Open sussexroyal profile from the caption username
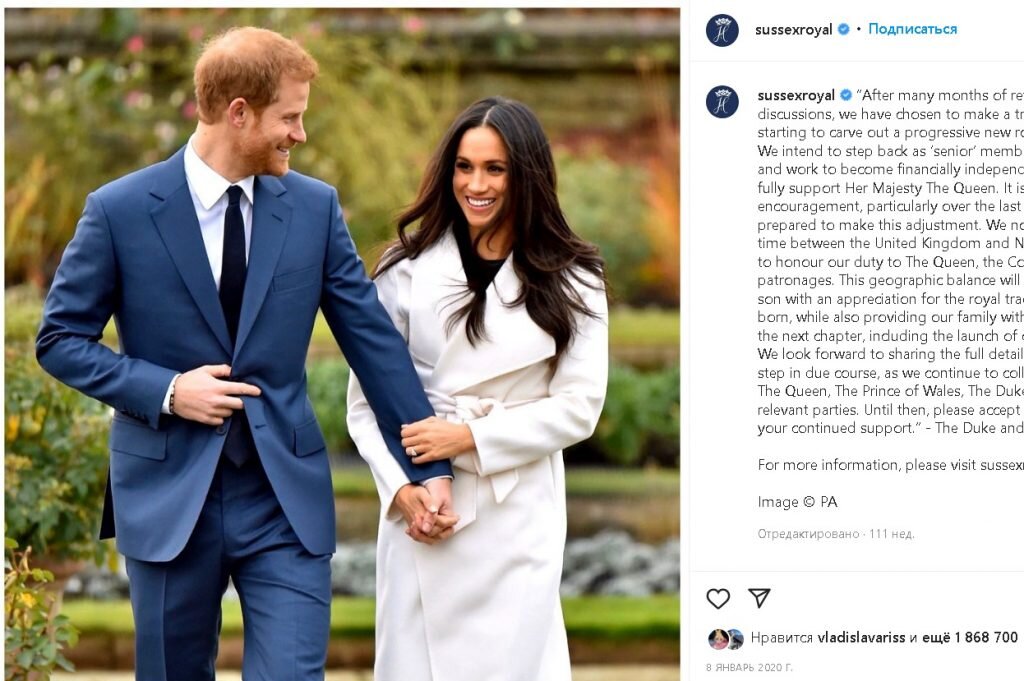The height and width of the screenshot is (681, 1024). [796, 95]
